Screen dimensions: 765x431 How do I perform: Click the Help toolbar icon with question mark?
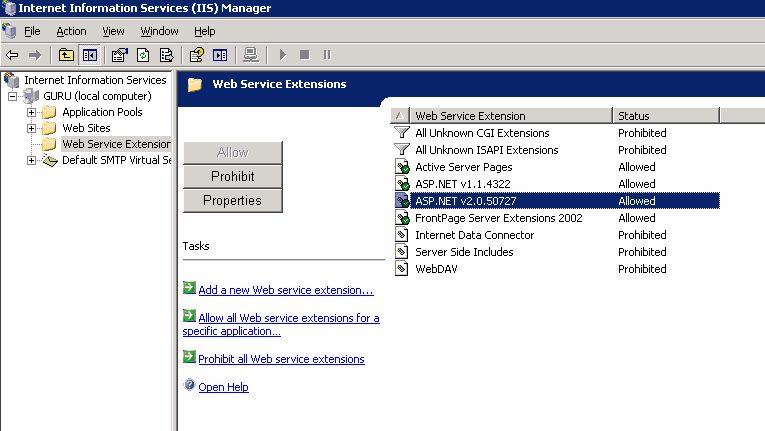pyautogui.click(x=197, y=55)
